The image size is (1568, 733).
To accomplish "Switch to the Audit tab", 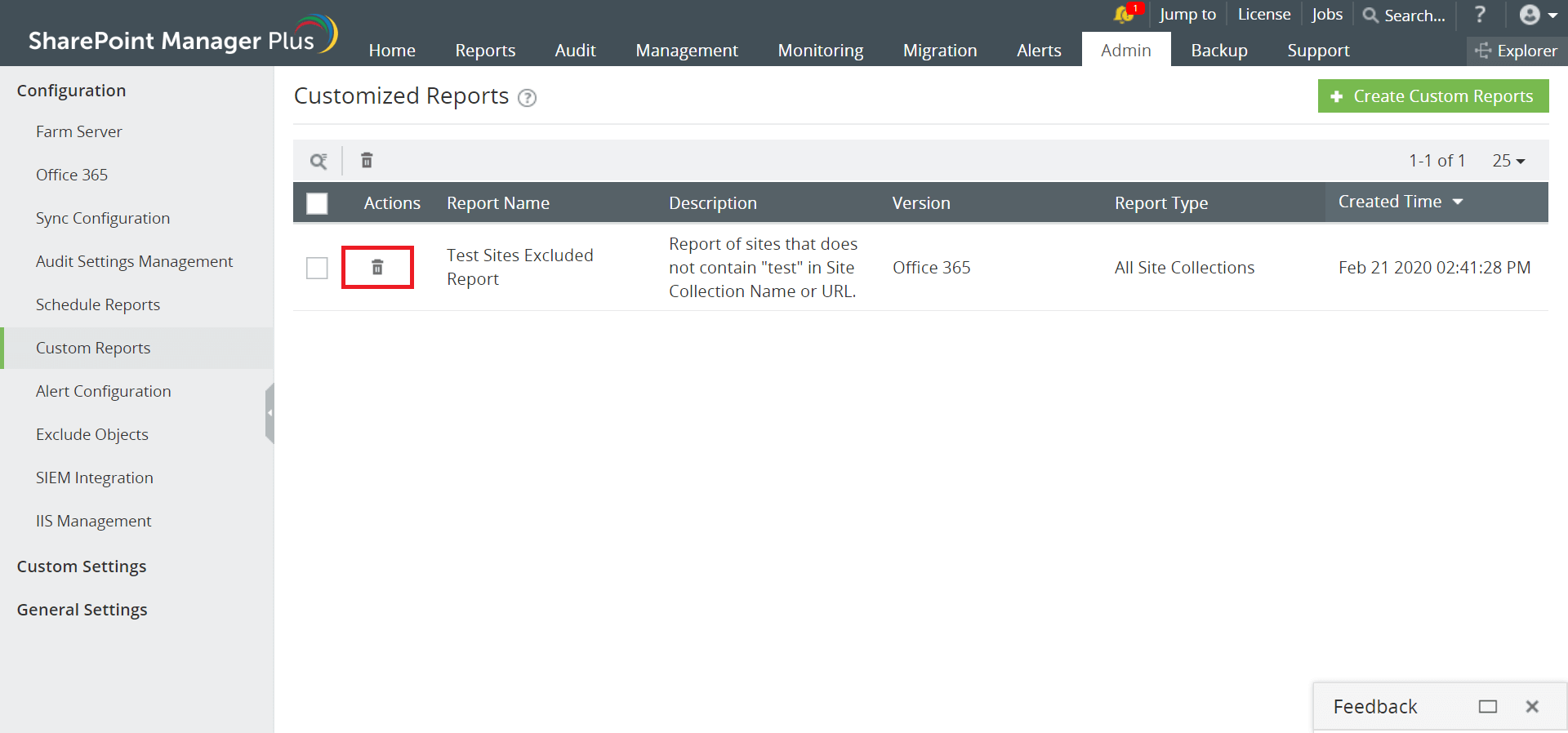I will (x=576, y=51).
